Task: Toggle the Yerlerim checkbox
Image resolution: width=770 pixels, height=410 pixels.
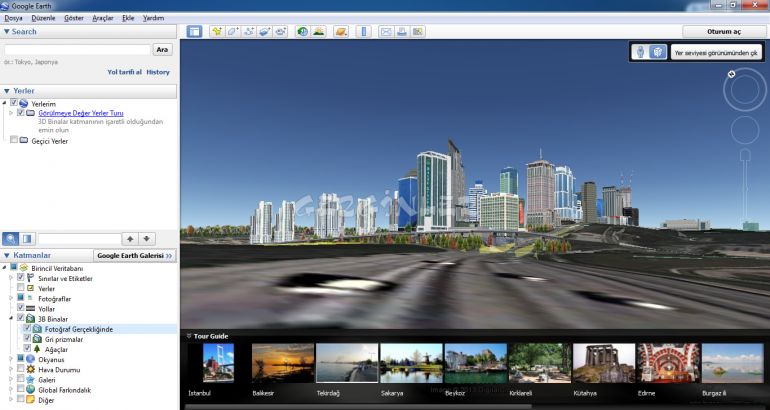Action: coord(14,103)
